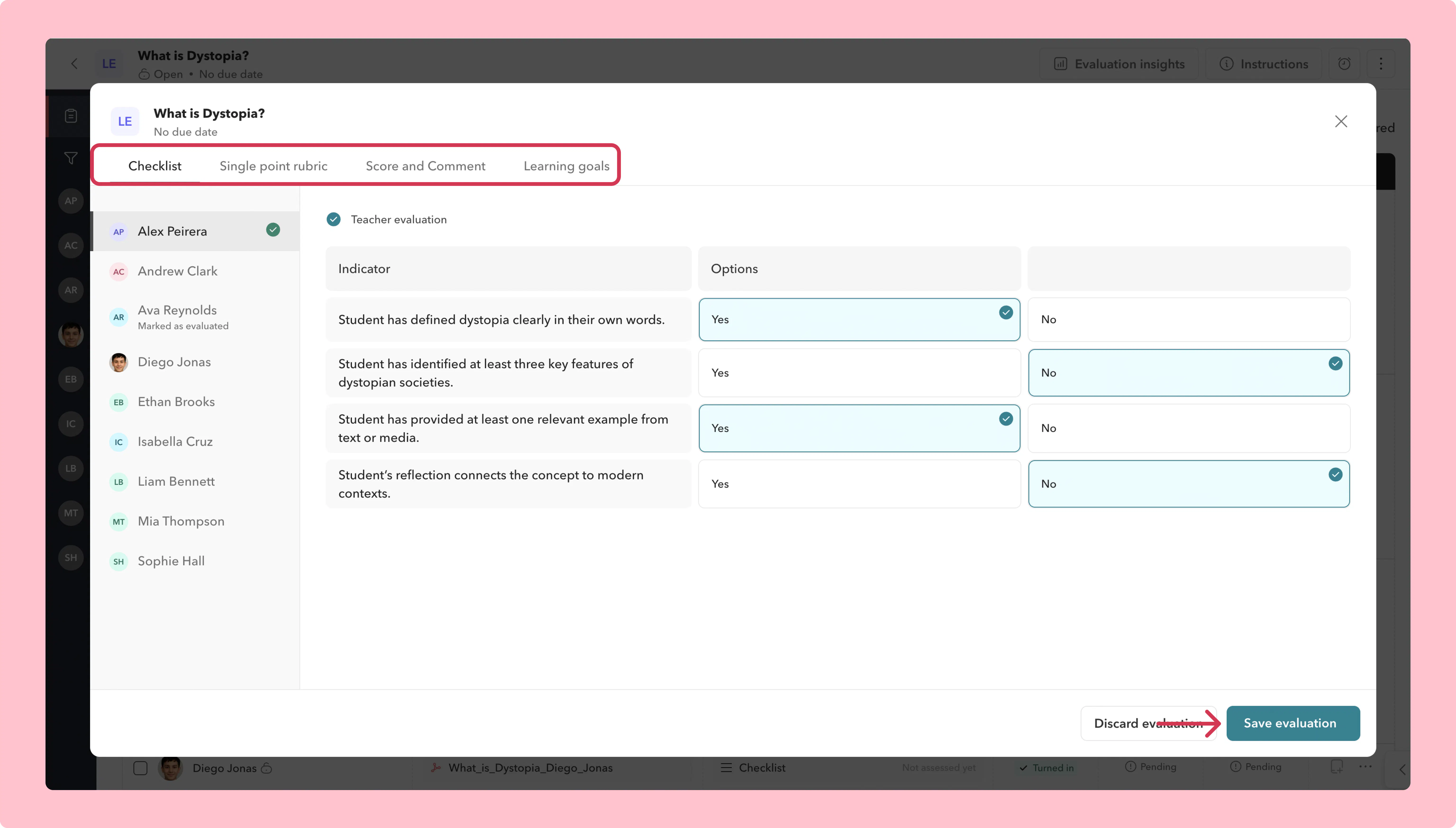Screen dimensions: 1456x828
Task: Select student Alex Peirera
Action: [x=195, y=231]
